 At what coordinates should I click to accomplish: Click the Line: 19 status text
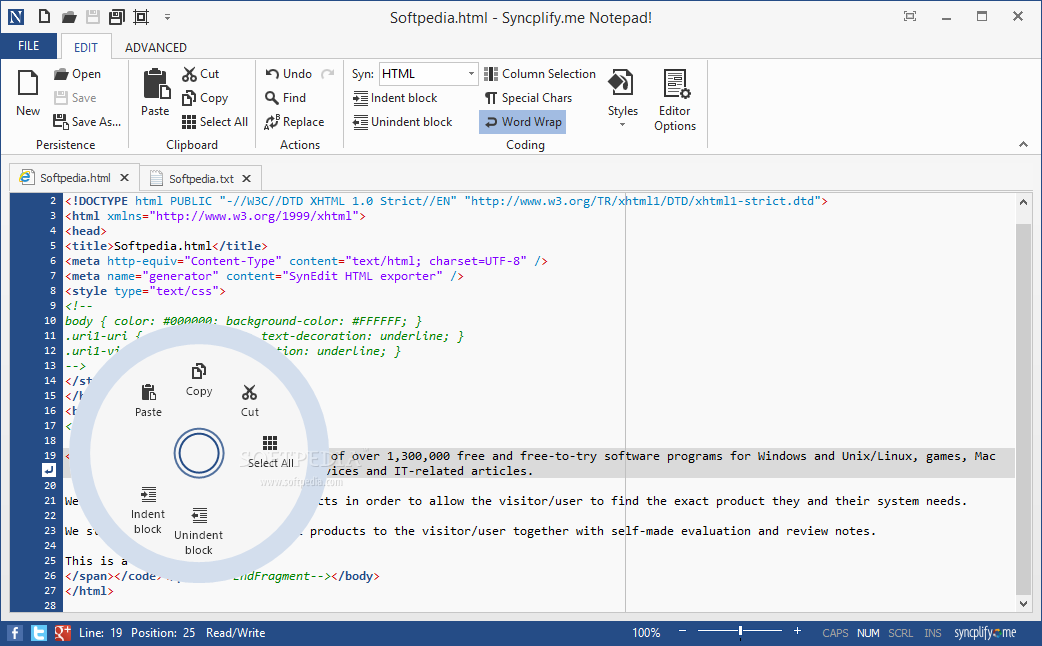click(100, 633)
